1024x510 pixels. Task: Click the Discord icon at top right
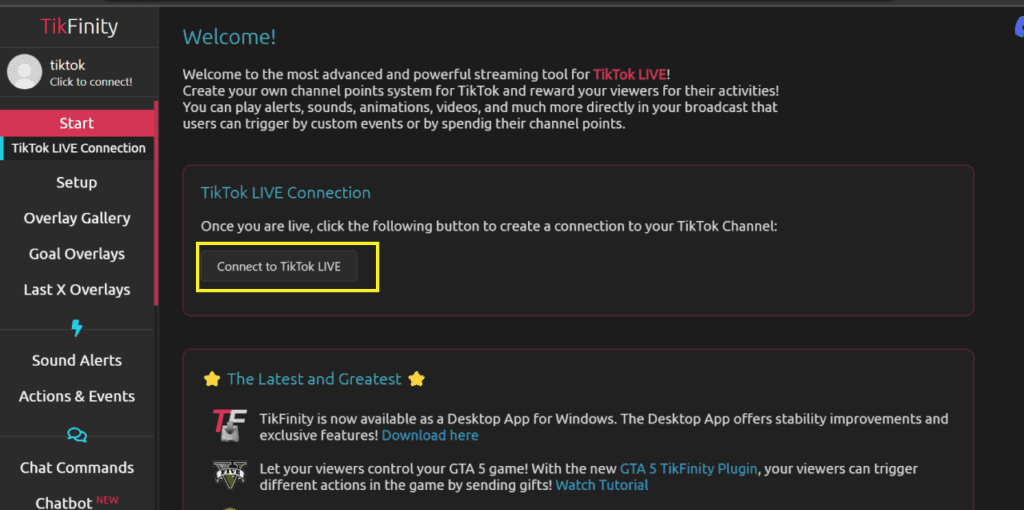1018,28
